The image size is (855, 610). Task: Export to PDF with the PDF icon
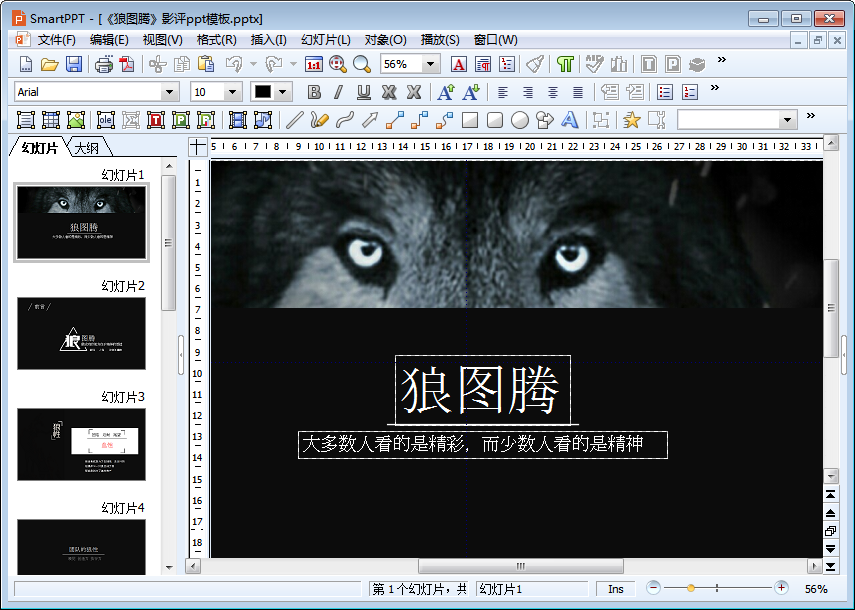coord(127,64)
